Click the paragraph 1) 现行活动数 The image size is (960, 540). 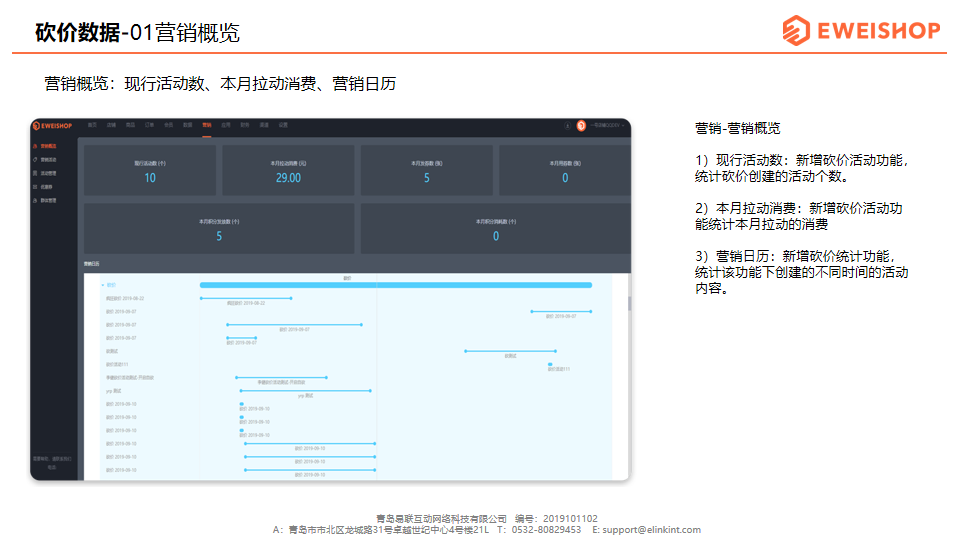[801, 168]
